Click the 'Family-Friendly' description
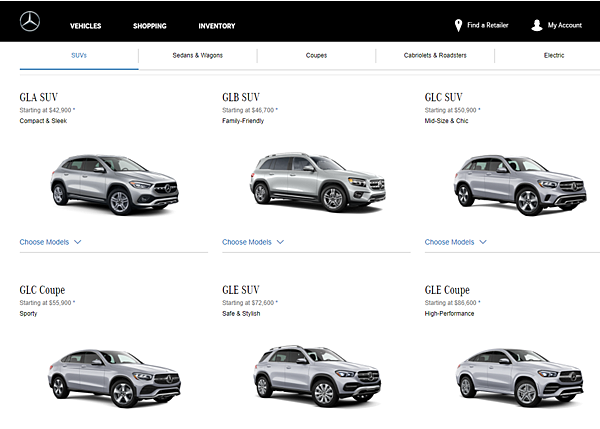 tap(243, 121)
